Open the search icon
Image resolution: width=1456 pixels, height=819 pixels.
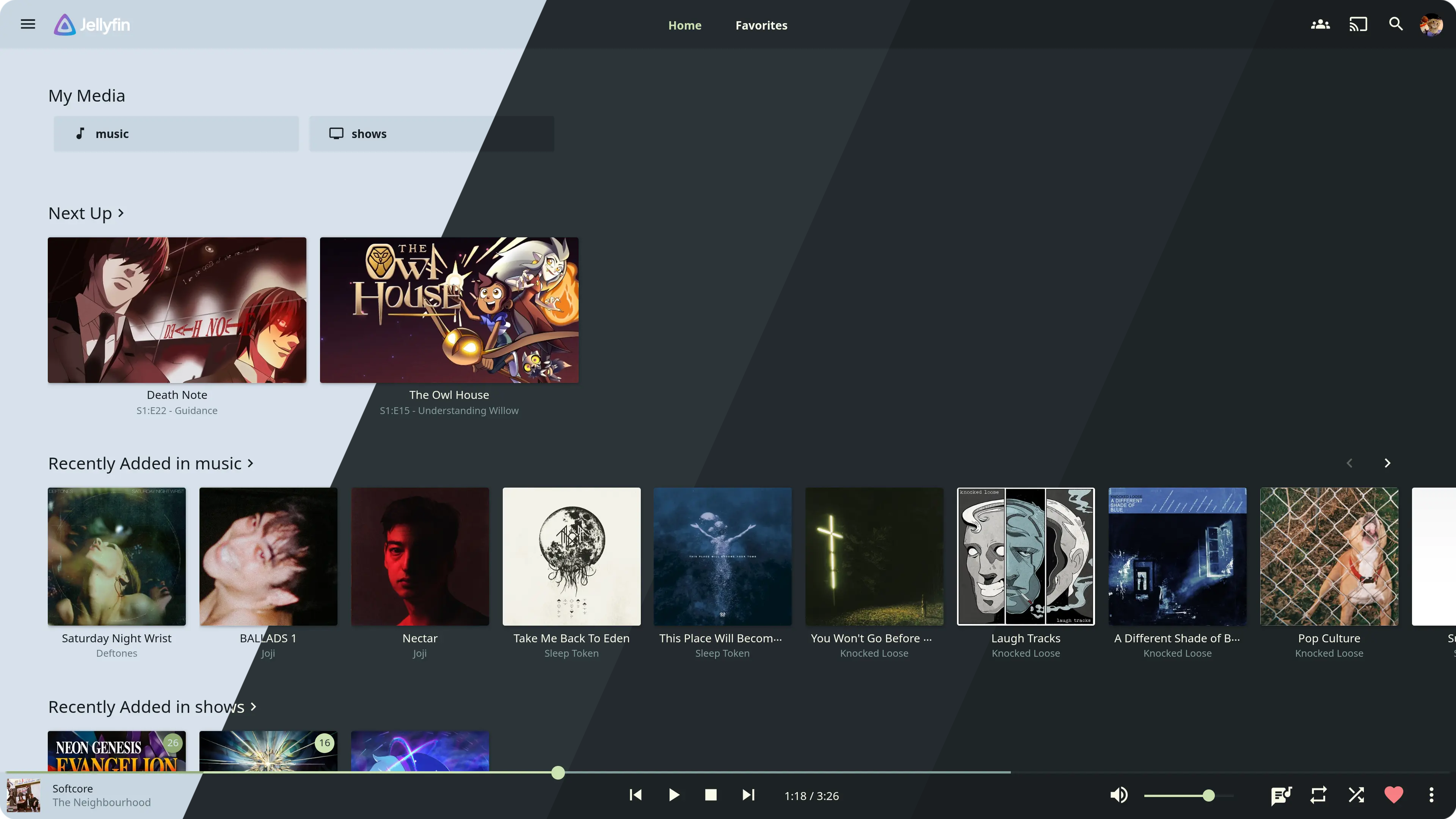point(1396,24)
